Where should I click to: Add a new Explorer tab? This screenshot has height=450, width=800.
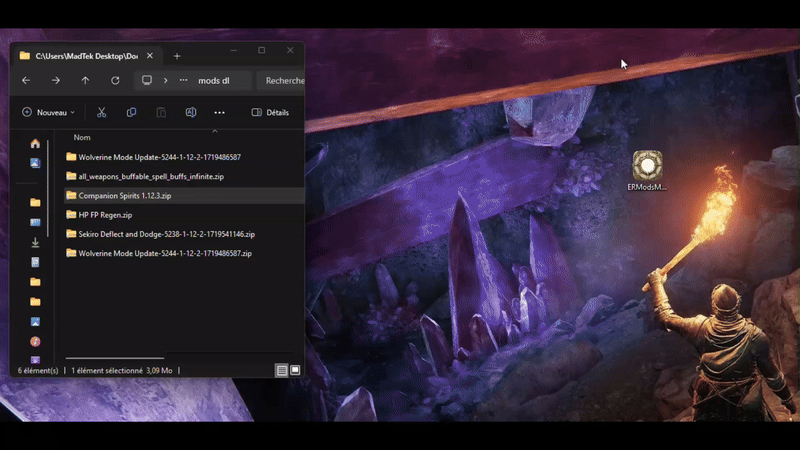[x=177, y=56]
